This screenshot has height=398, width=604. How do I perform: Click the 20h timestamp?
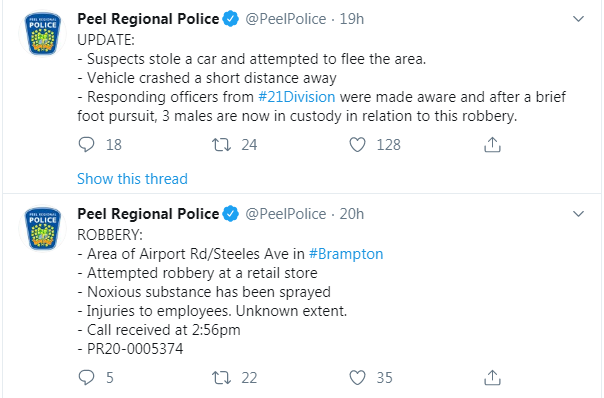point(351,214)
